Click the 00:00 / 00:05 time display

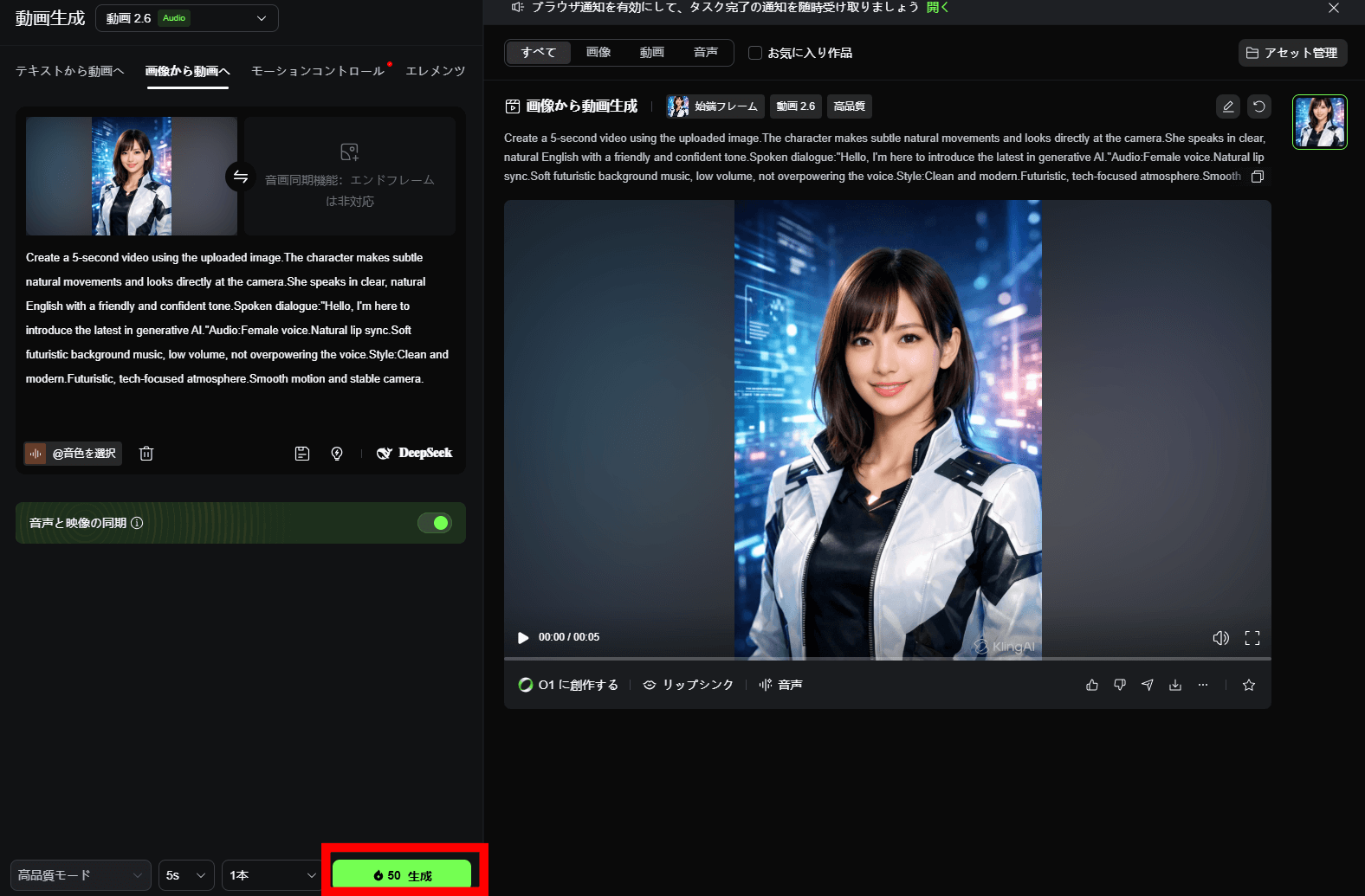[569, 637]
